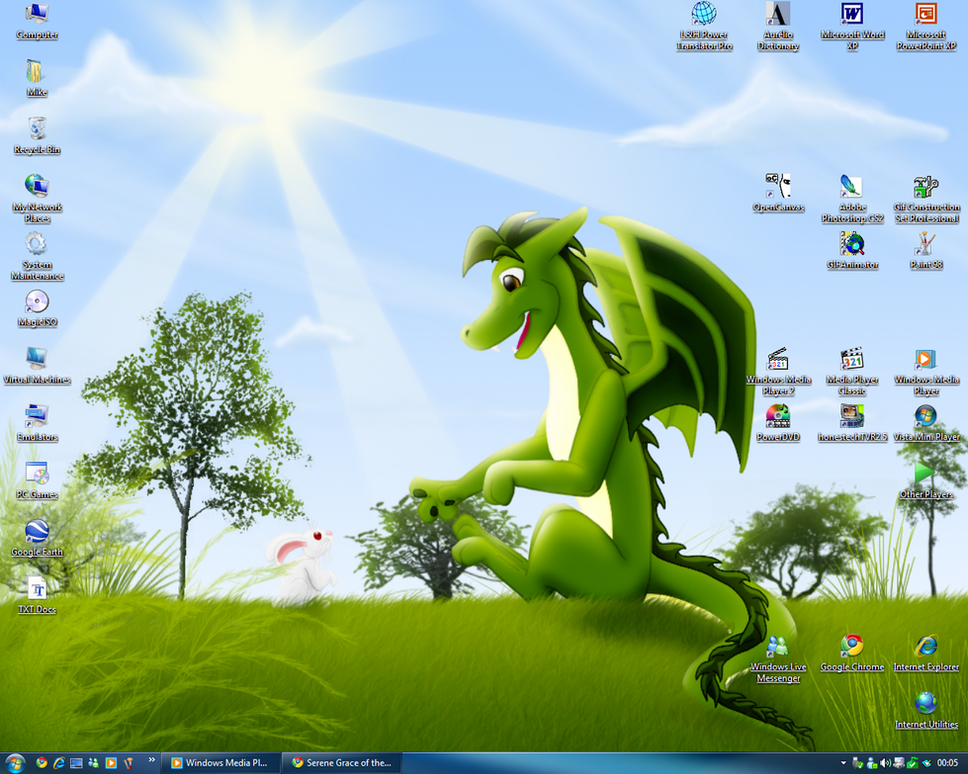This screenshot has height=774, width=968.
Task: Launch Internet Explorer from Quick Launch
Action: [x=59, y=763]
